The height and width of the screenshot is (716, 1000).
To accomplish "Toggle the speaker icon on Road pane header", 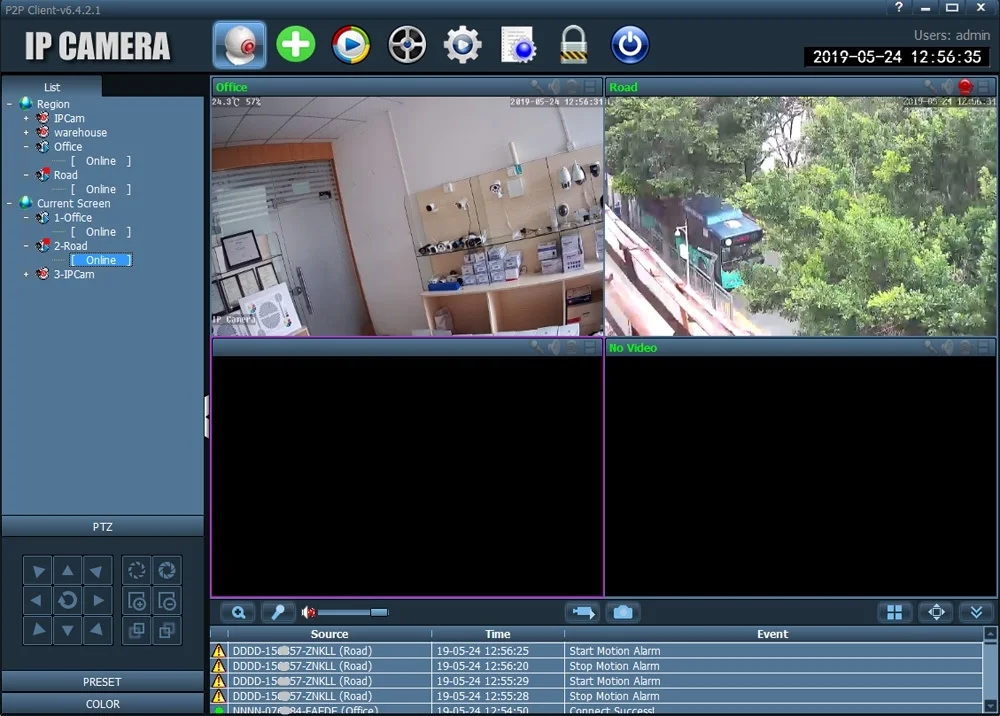I will (x=948, y=87).
